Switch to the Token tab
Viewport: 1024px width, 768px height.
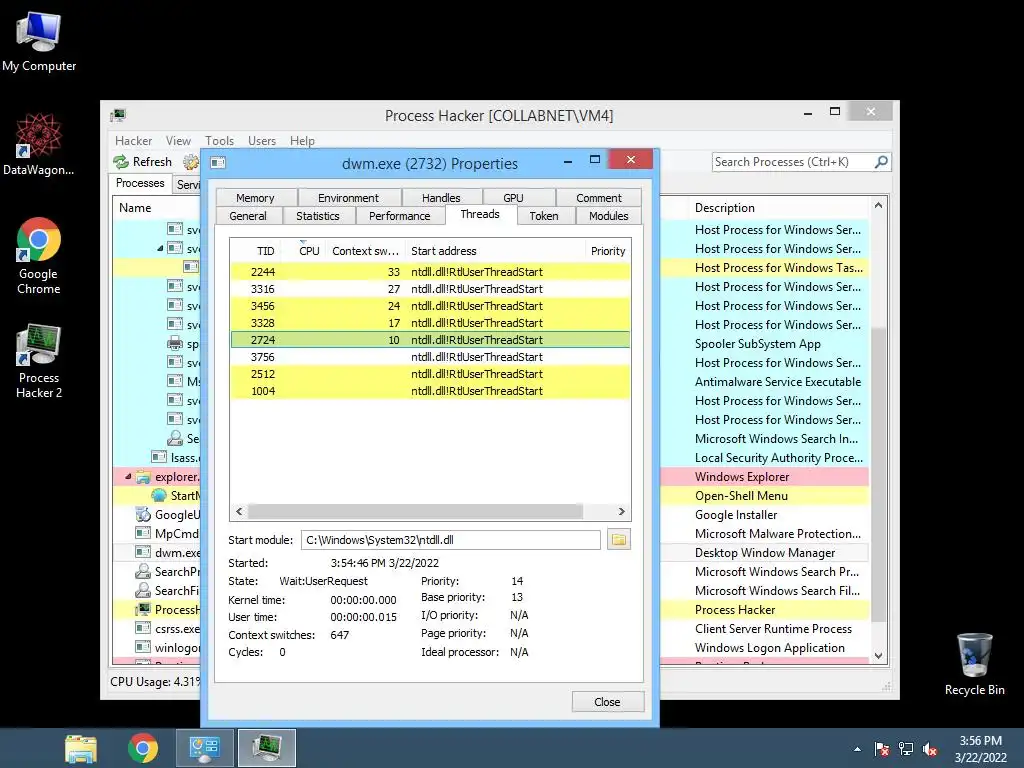point(544,216)
